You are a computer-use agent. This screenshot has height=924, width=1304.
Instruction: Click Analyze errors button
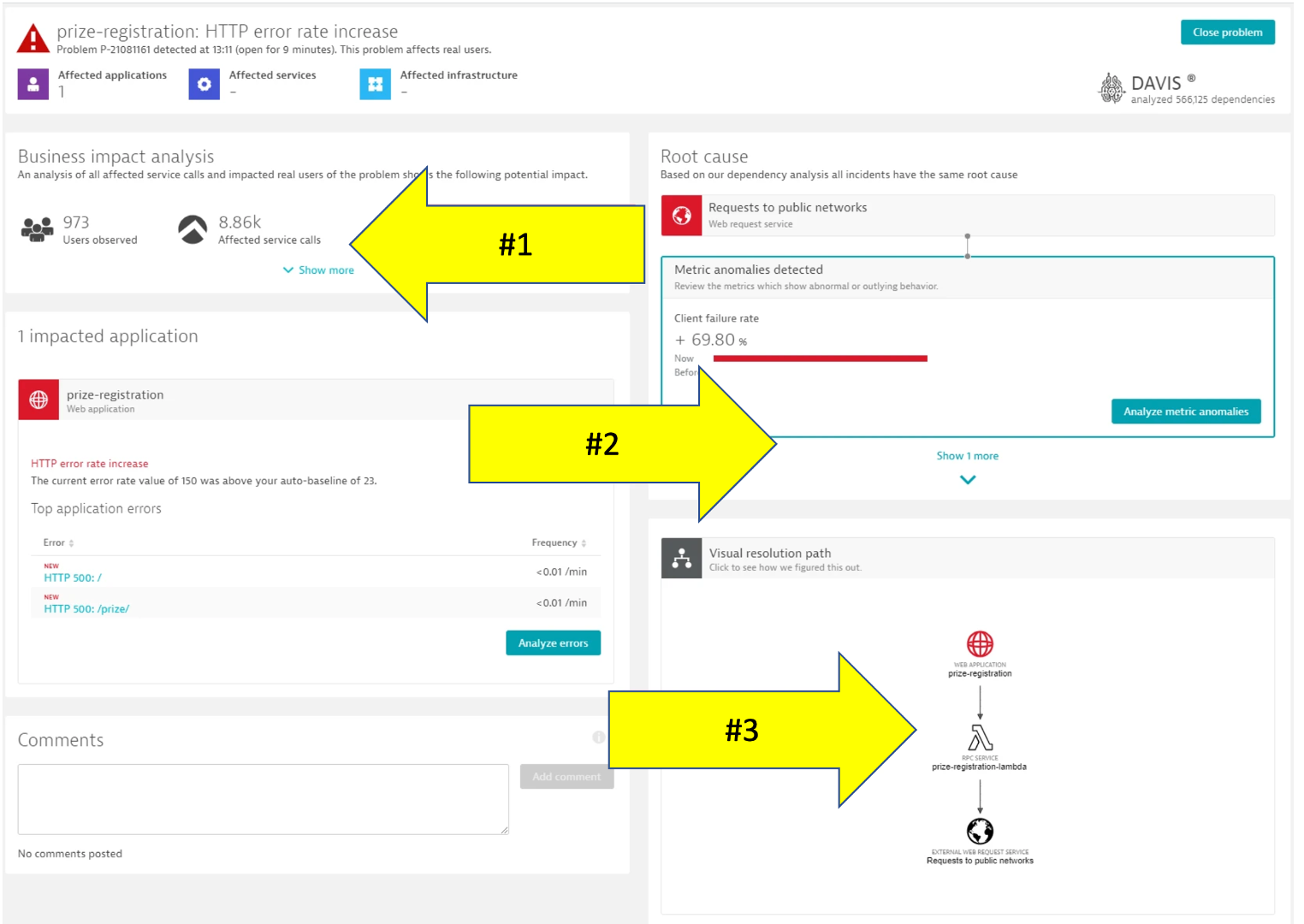554,643
